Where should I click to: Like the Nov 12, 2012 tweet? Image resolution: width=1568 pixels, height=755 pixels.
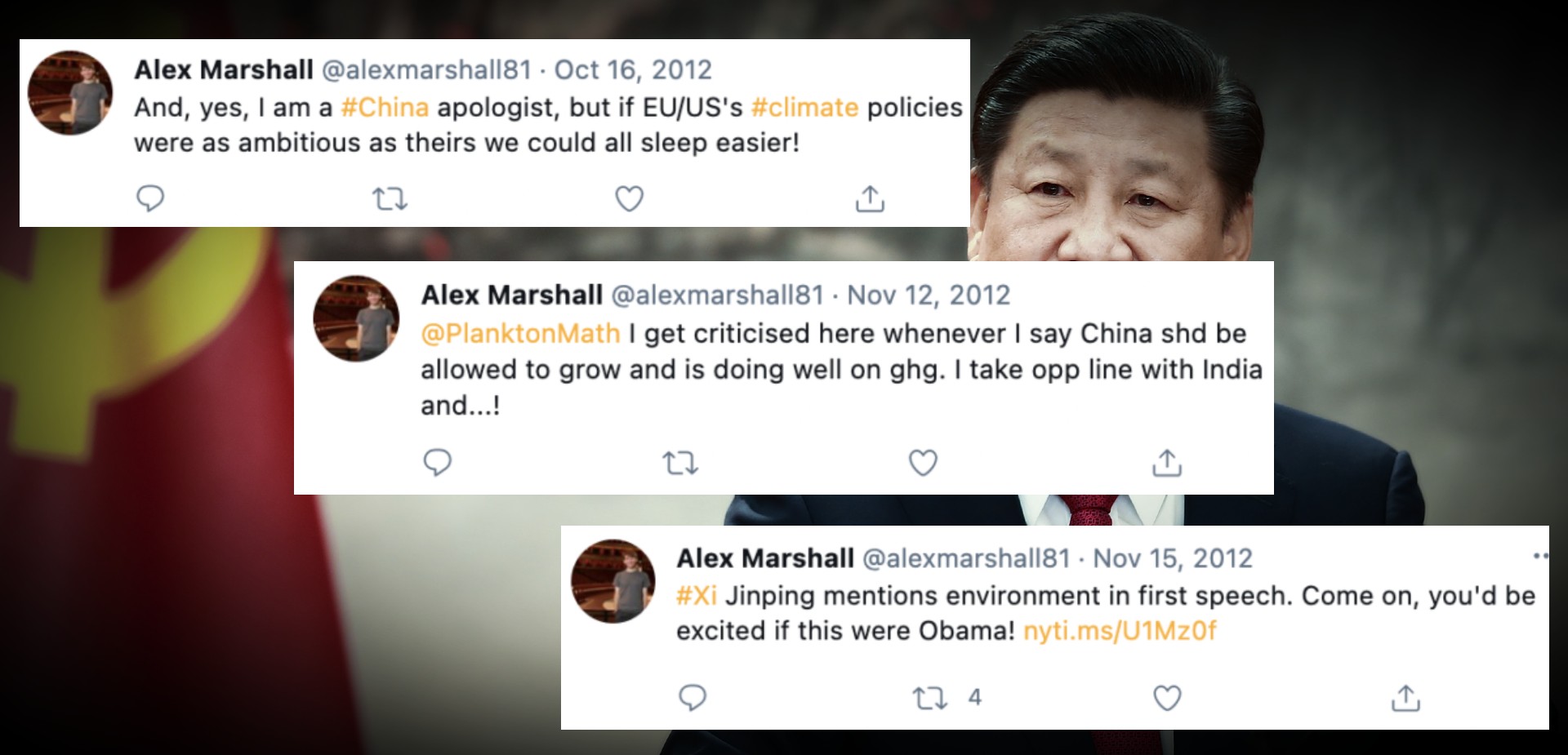923,463
